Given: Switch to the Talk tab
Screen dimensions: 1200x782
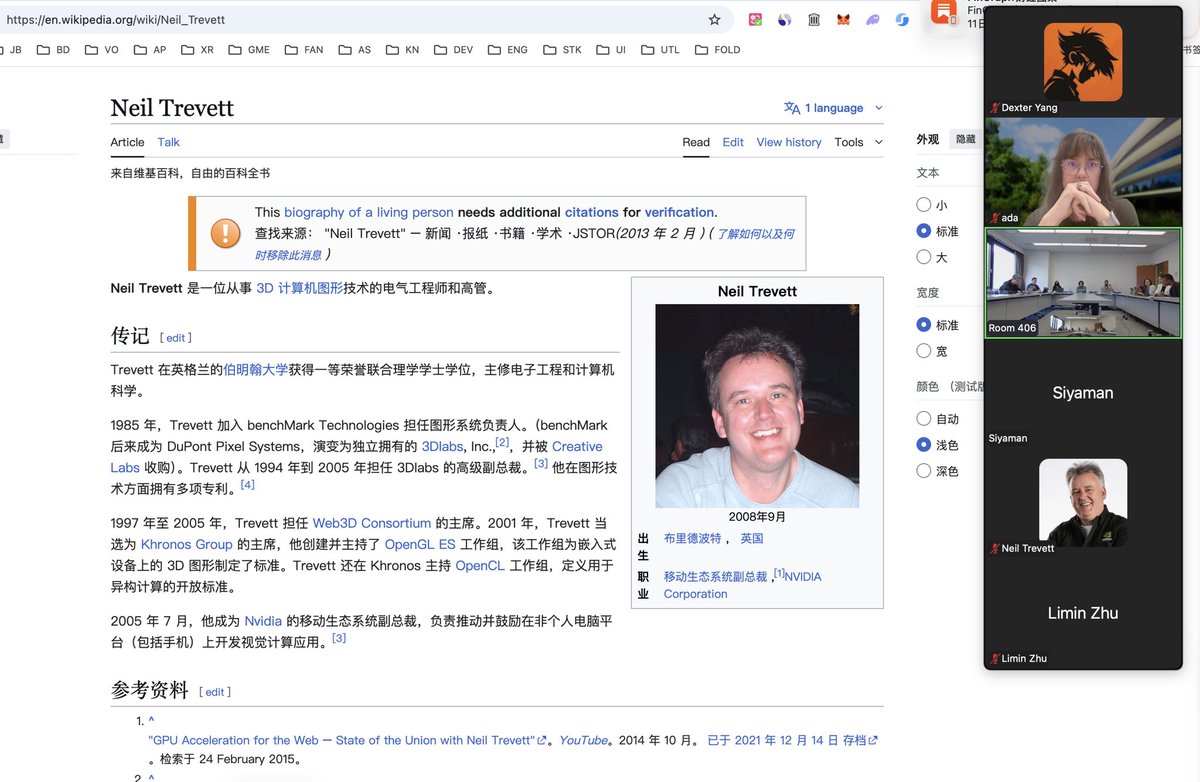Looking at the screenshot, I should pos(168,142).
